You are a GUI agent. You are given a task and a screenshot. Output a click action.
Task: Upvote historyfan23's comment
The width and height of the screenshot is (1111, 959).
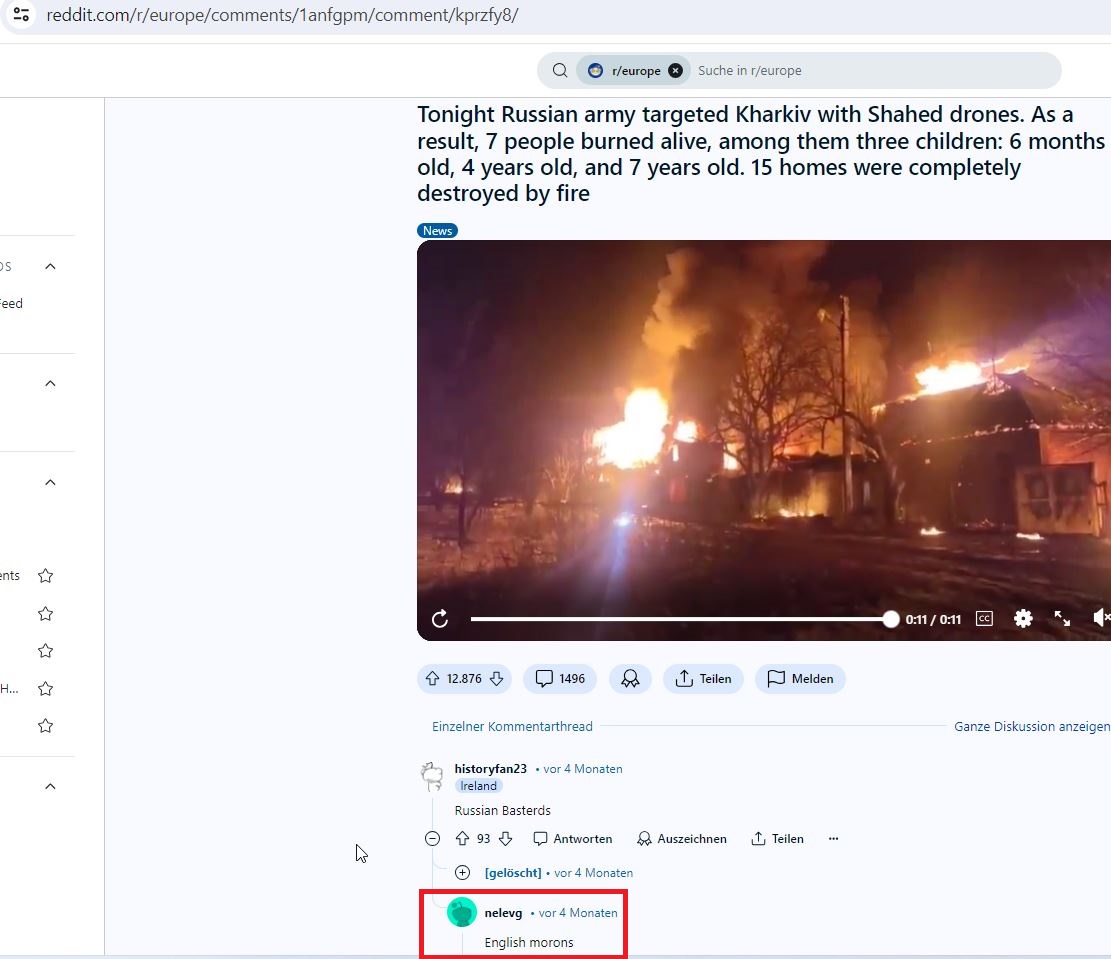click(x=462, y=839)
